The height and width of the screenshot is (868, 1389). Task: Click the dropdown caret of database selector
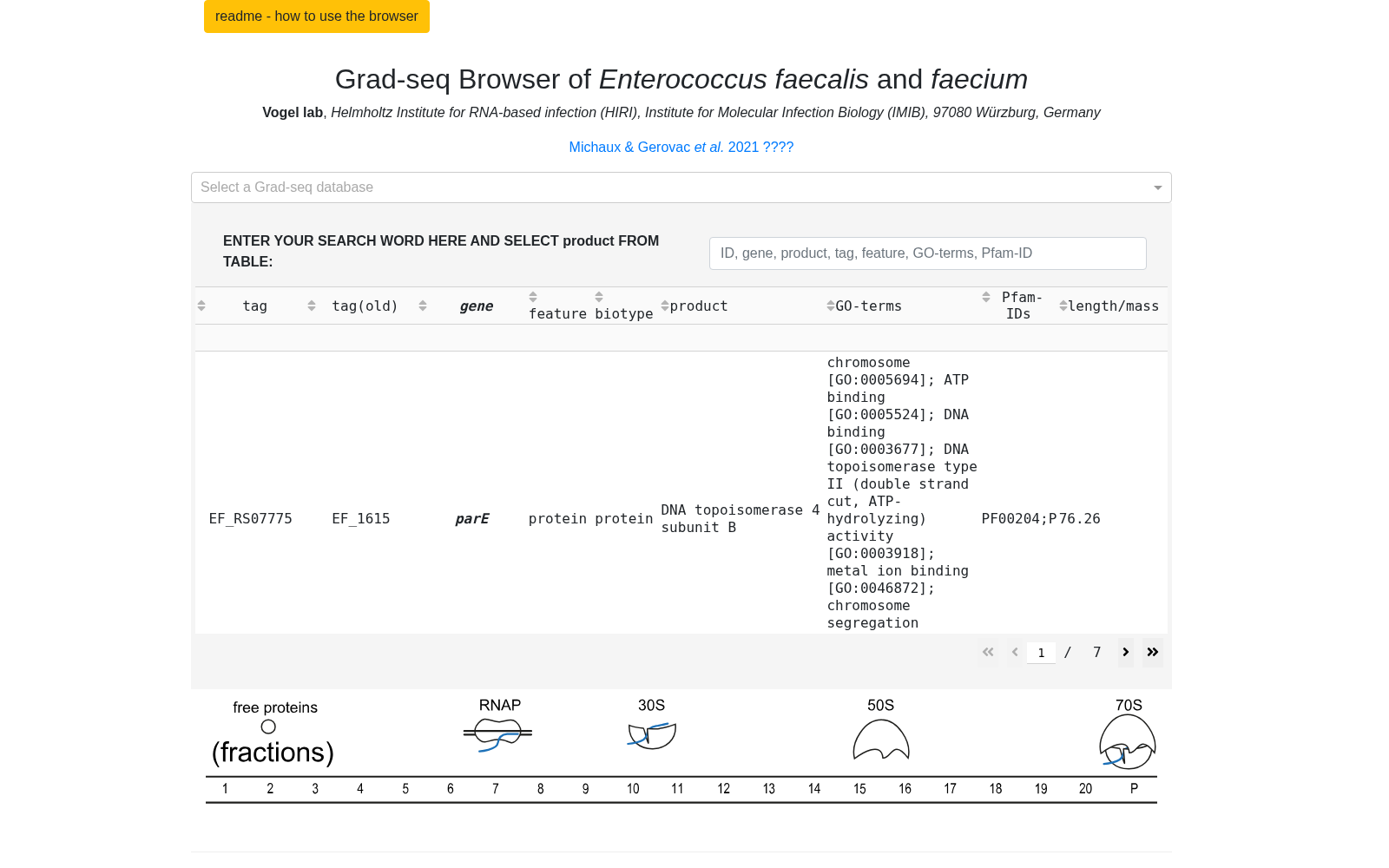(x=1157, y=187)
